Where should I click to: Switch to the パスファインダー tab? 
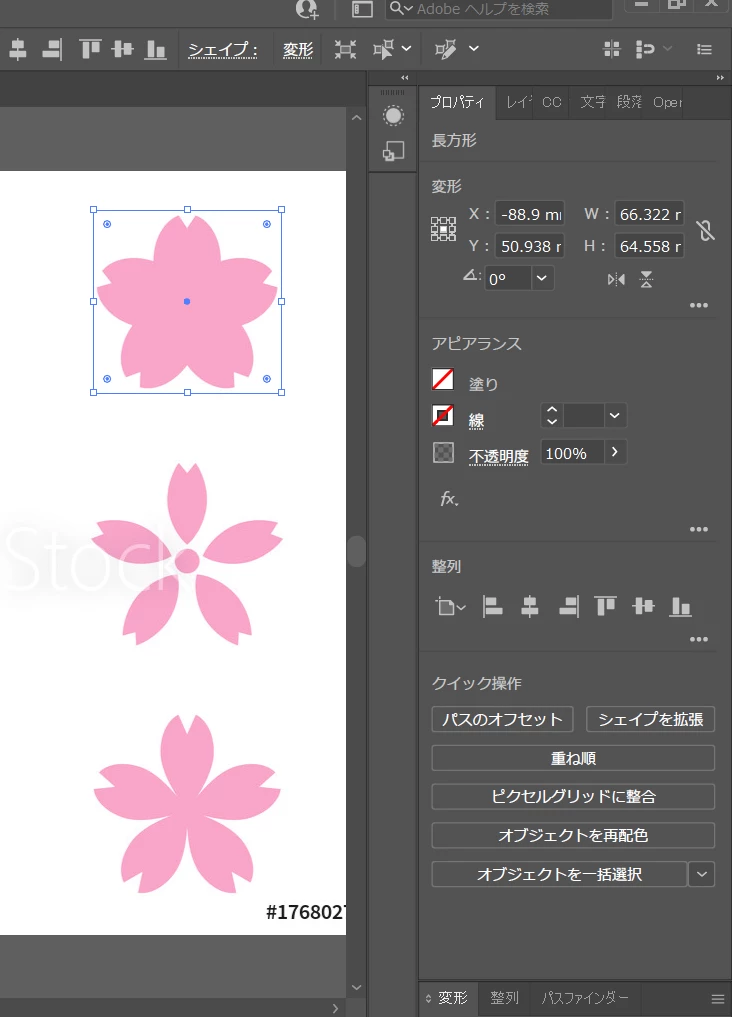tap(585, 998)
